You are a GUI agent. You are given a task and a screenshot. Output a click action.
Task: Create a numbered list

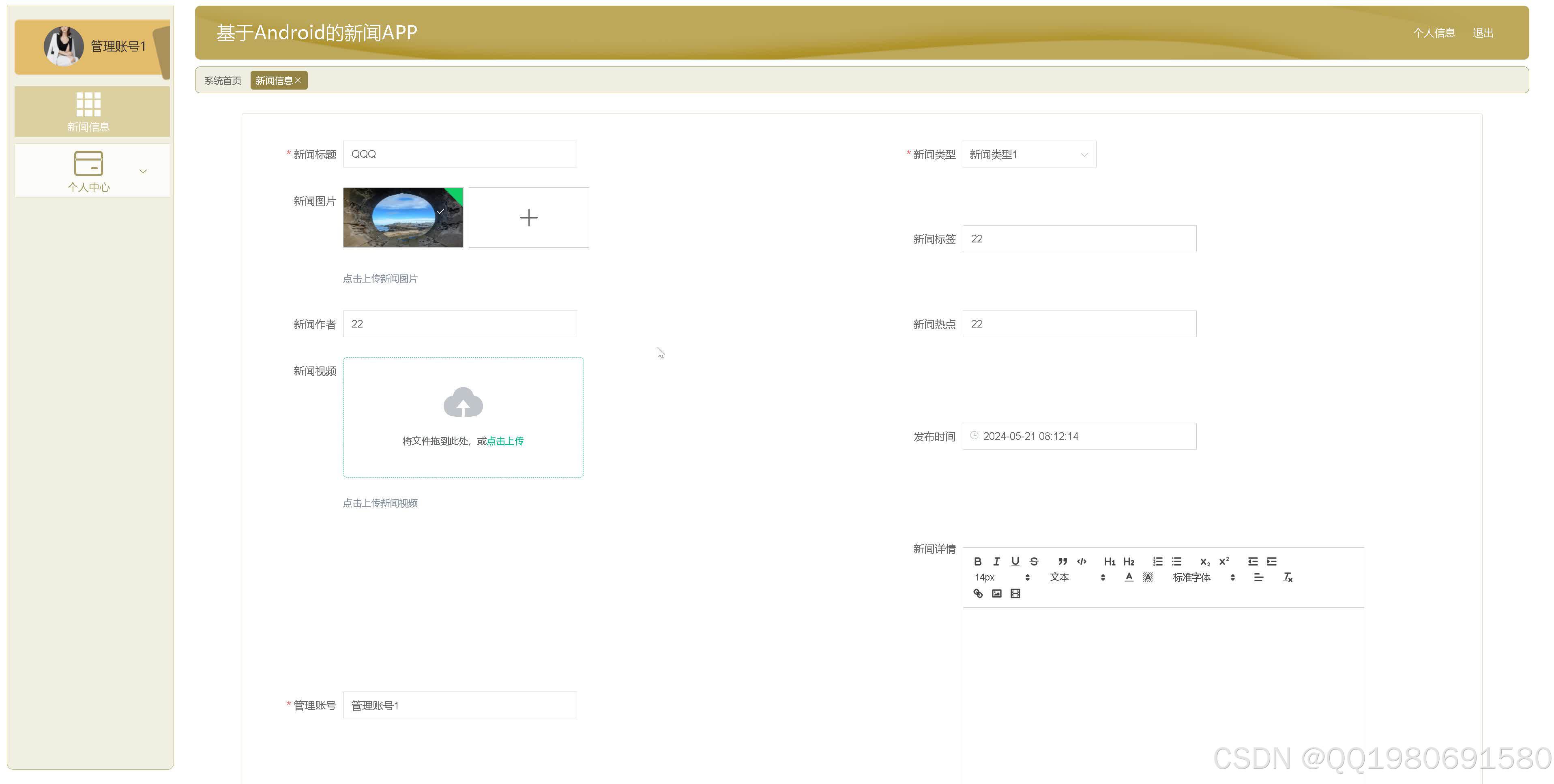click(x=1158, y=561)
